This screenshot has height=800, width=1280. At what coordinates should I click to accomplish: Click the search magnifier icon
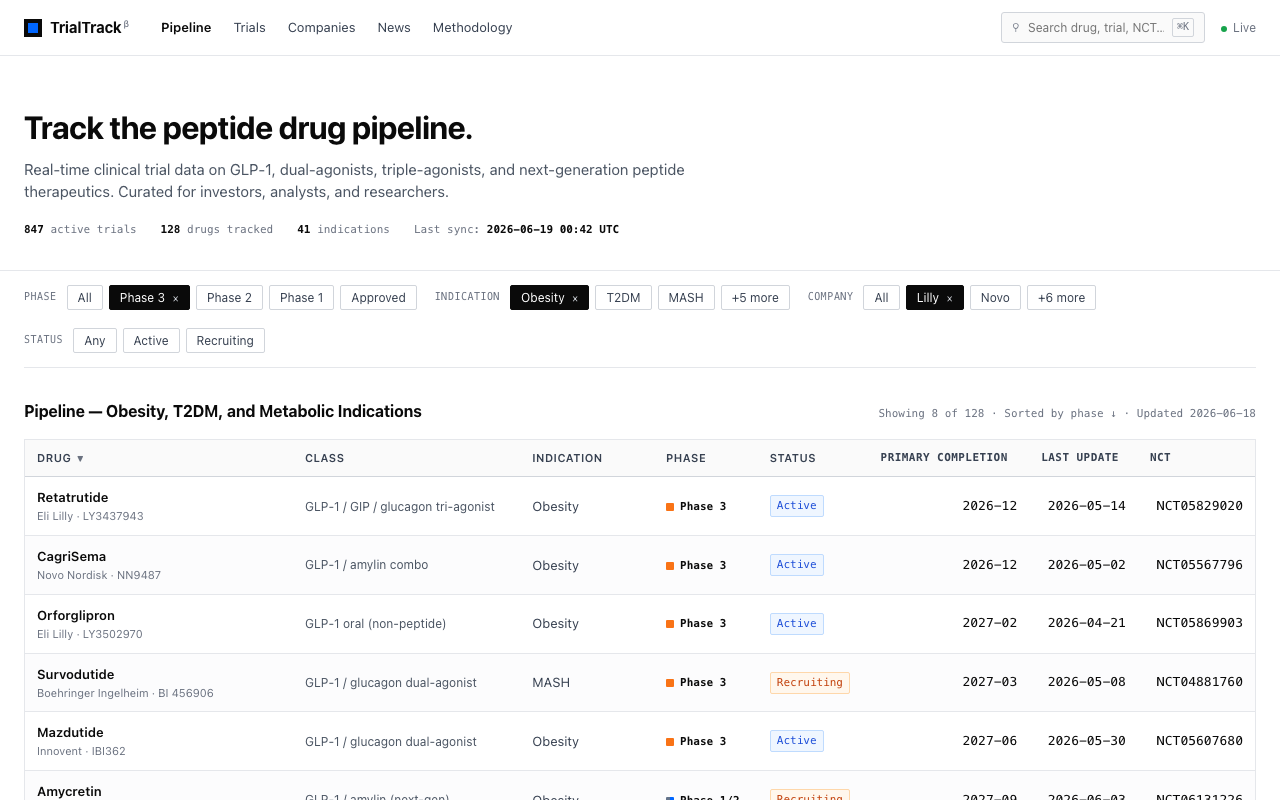(1016, 28)
